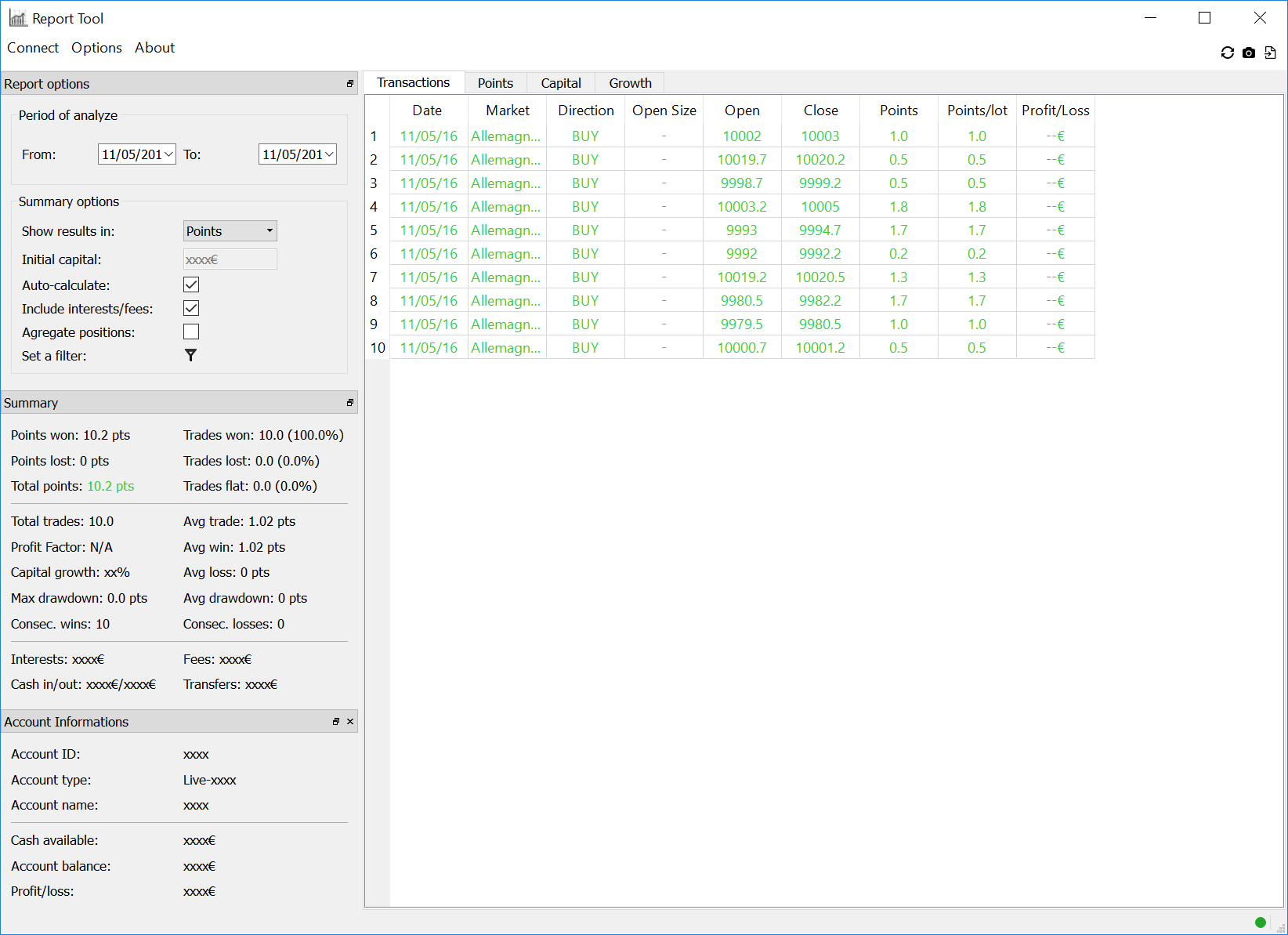Sort by the Open Size column header
This screenshot has height=935, width=1288.
click(664, 111)
